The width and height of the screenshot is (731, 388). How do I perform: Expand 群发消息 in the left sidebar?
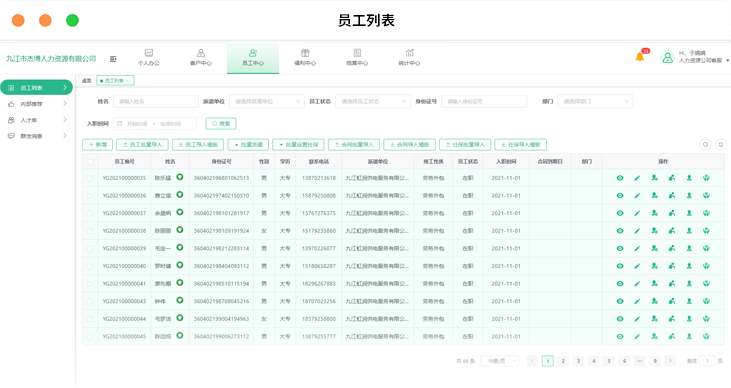pyautogui.click(x=37, y=136)
